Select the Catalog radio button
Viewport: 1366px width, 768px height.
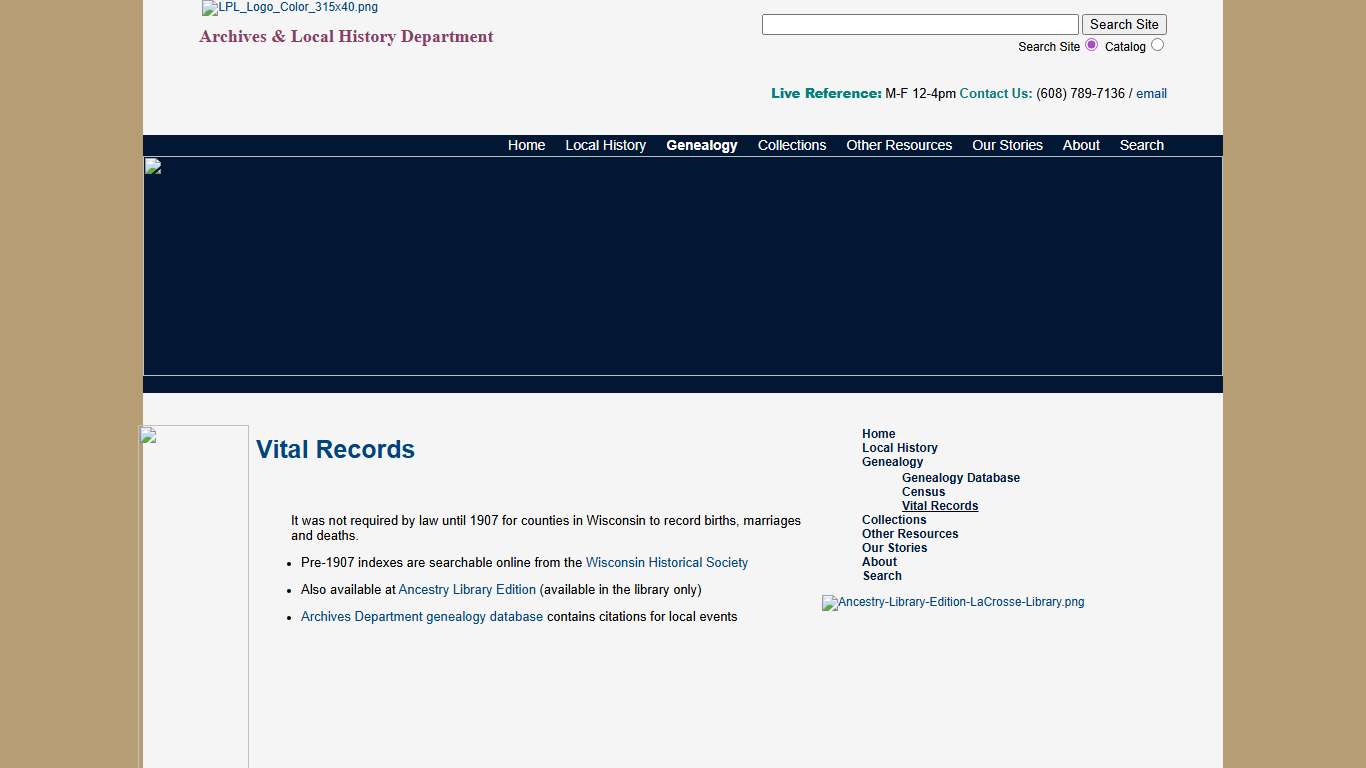[1158, 45]
